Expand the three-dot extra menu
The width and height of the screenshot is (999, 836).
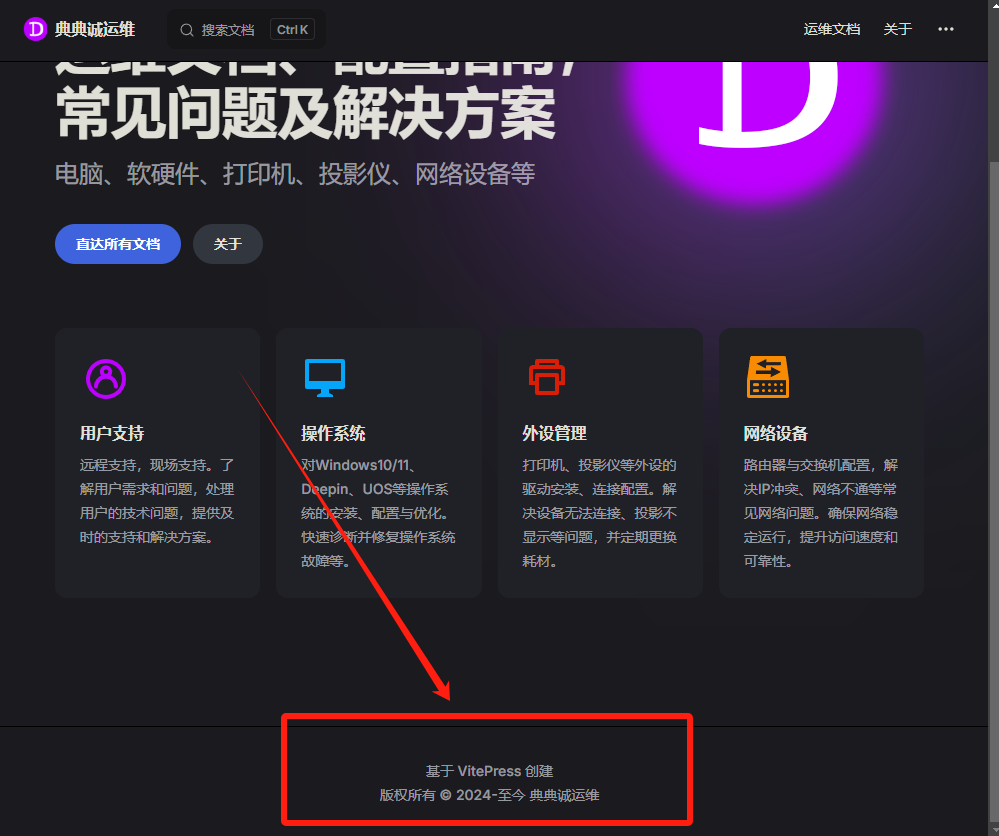click(945, 29)
